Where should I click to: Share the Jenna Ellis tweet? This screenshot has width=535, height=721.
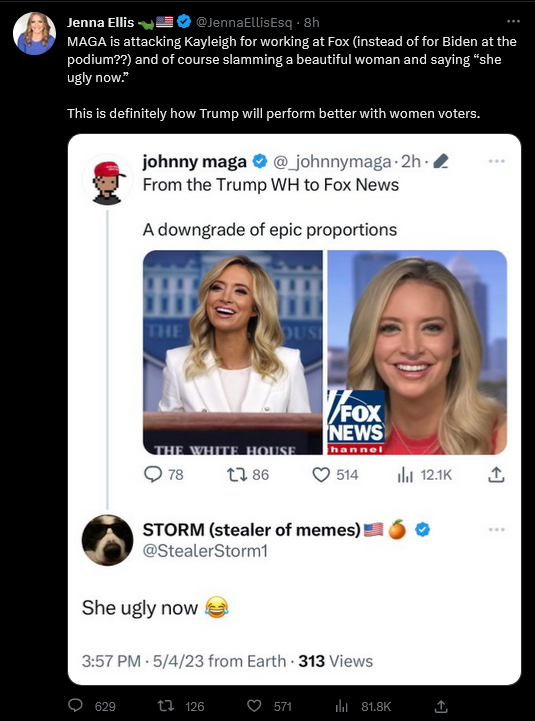(x=441, y=705)
